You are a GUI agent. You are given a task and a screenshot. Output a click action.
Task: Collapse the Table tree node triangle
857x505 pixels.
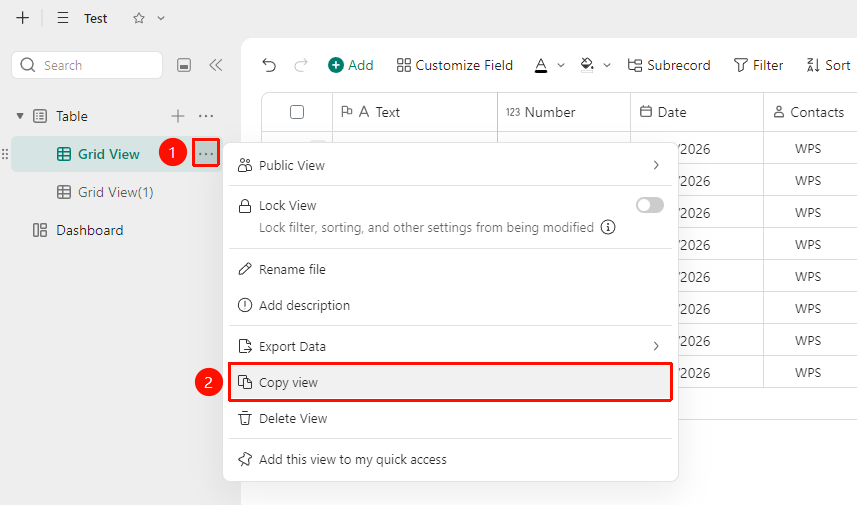20,116
